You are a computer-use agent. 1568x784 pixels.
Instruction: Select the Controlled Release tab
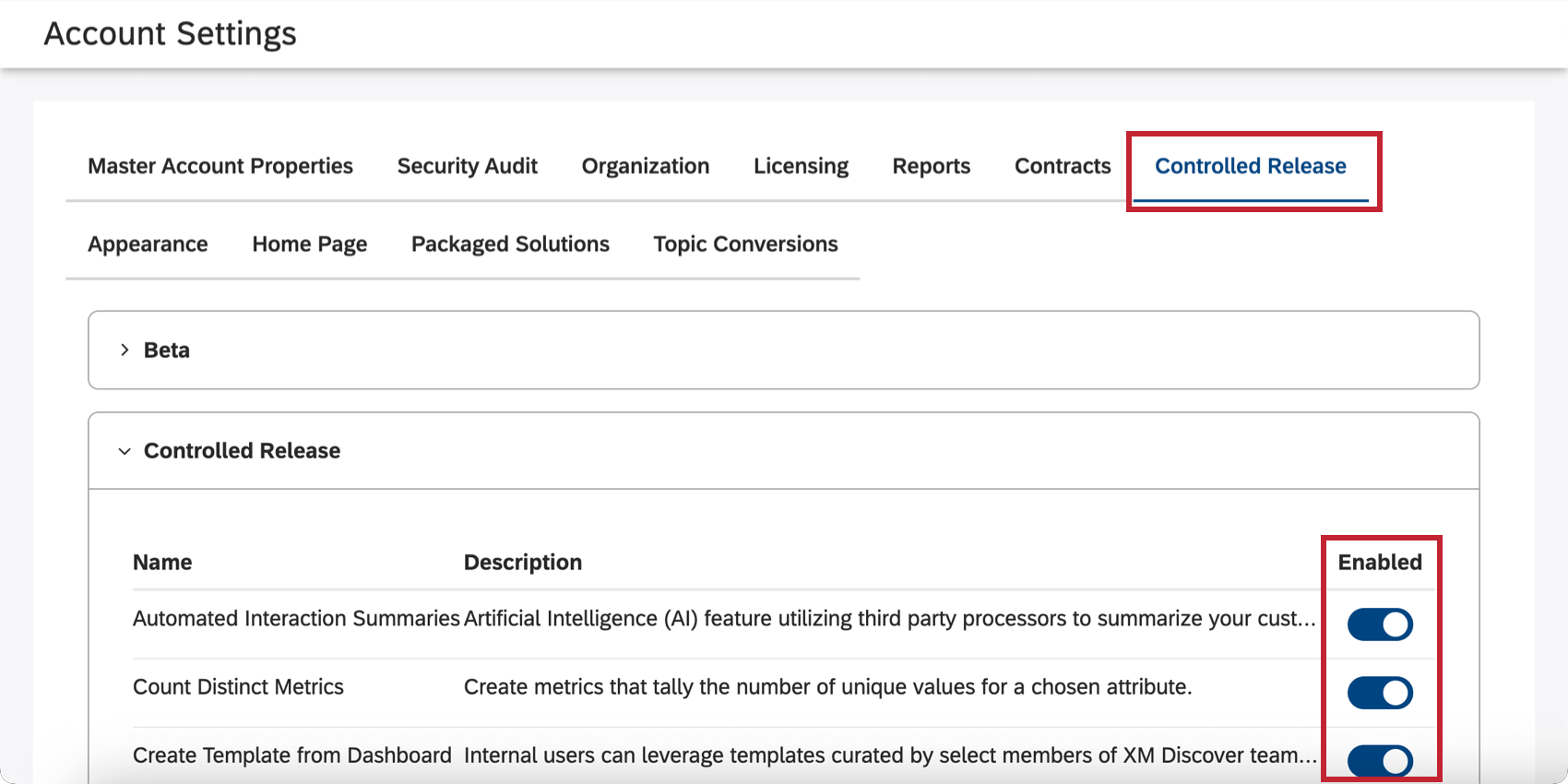tap(1251, 166)
